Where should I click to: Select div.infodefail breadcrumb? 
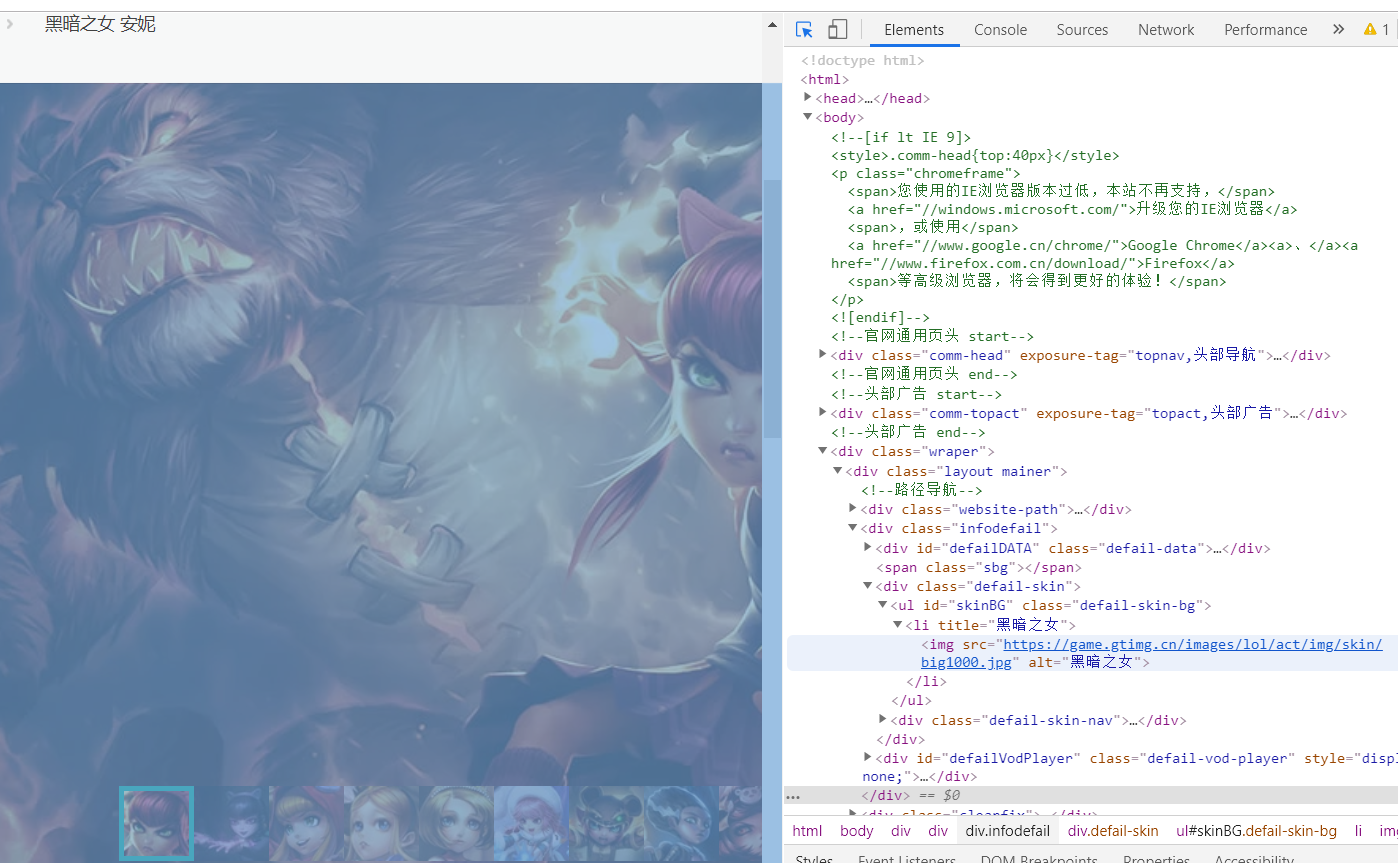click(1008, 831)
